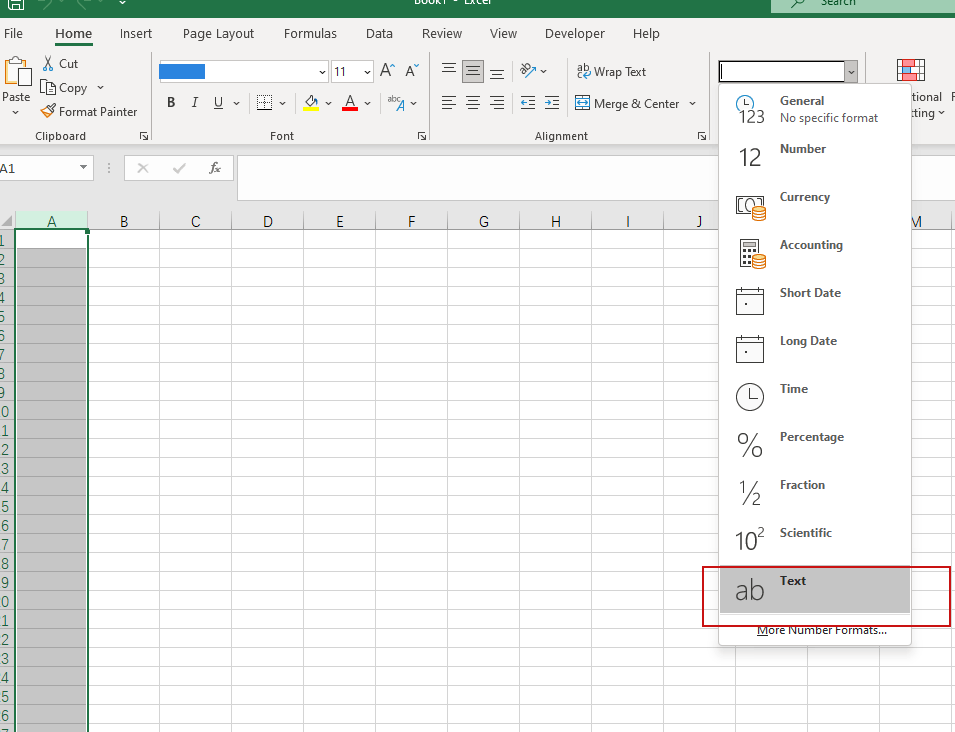Decrease indent of cell content
Screen dimensions: 955x732
[528, 103]
